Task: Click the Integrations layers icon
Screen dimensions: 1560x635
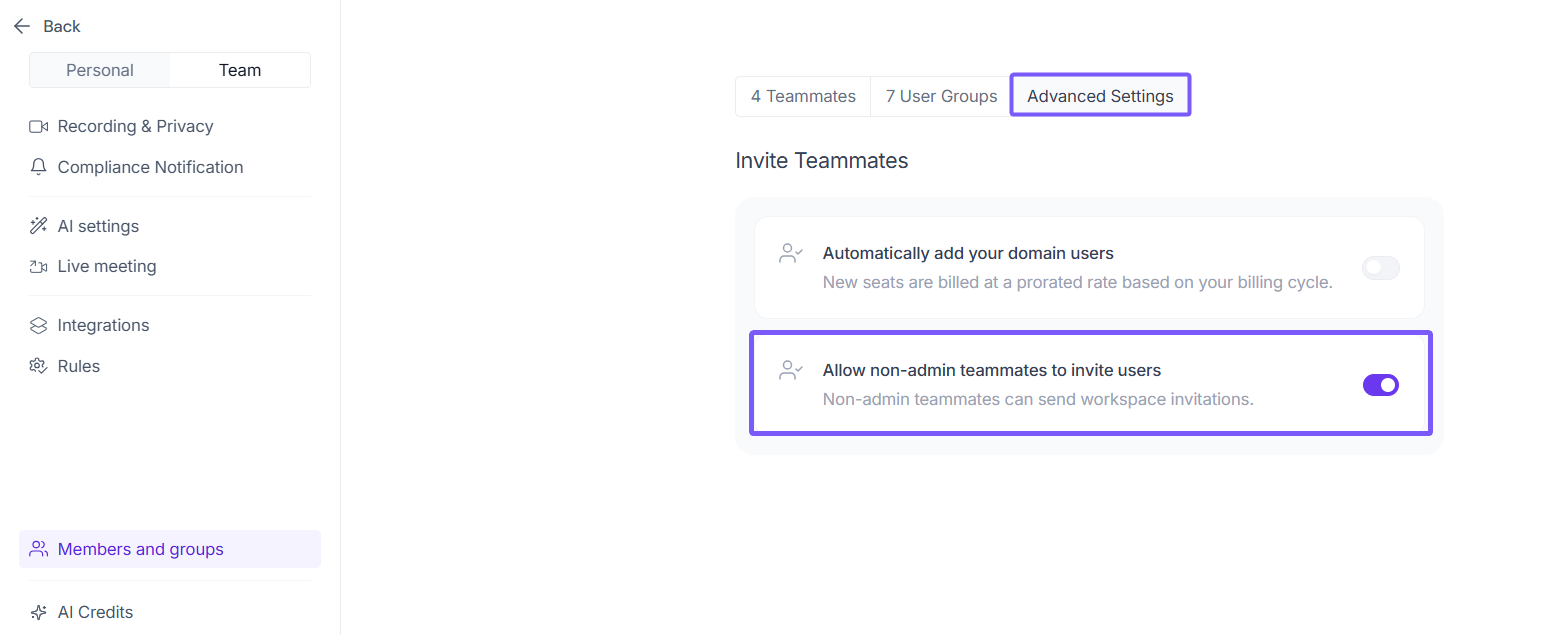Action: [x=39, y=325]
